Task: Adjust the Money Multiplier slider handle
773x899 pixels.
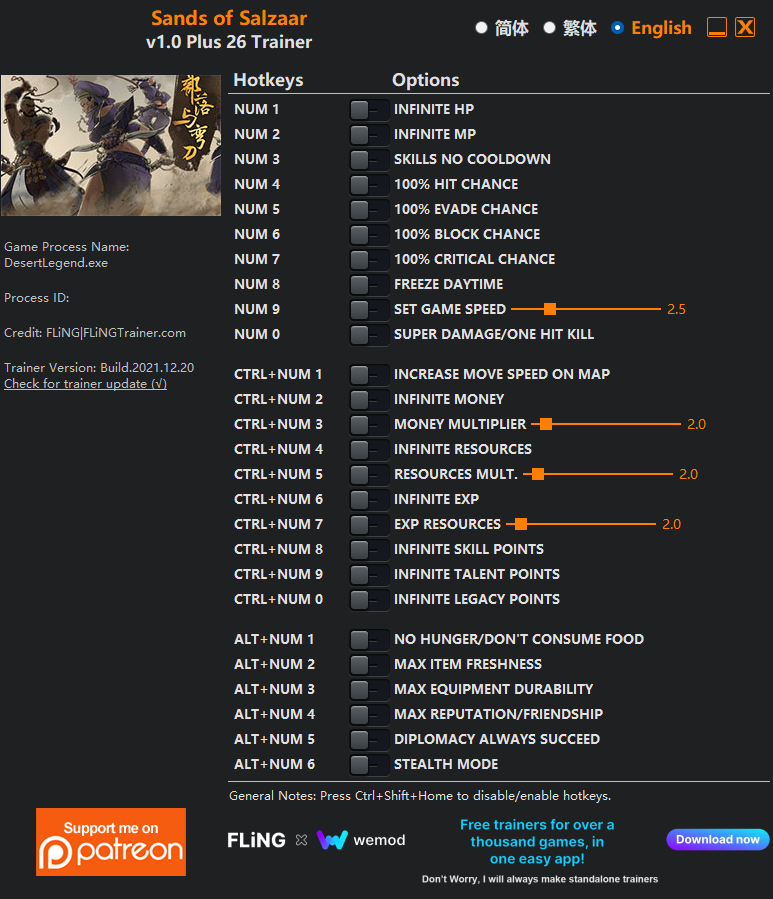Action: point(546,424)
